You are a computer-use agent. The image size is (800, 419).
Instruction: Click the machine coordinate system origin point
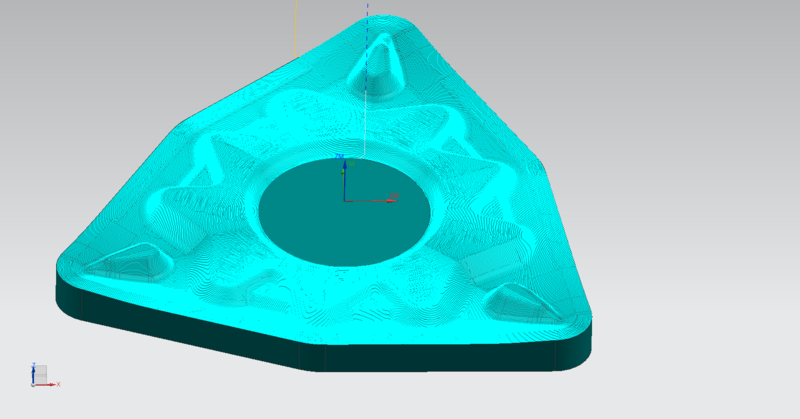click(x=345, y=200)
